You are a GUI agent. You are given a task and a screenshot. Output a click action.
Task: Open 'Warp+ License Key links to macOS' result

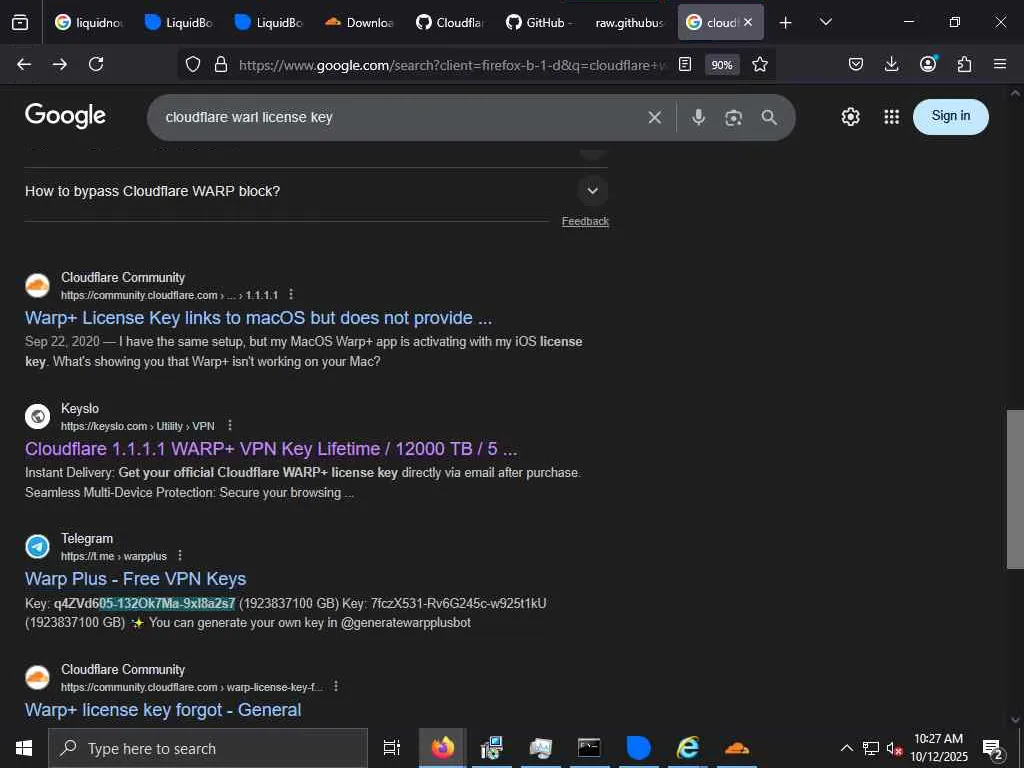pyautogui.click(x=259, y=318)
